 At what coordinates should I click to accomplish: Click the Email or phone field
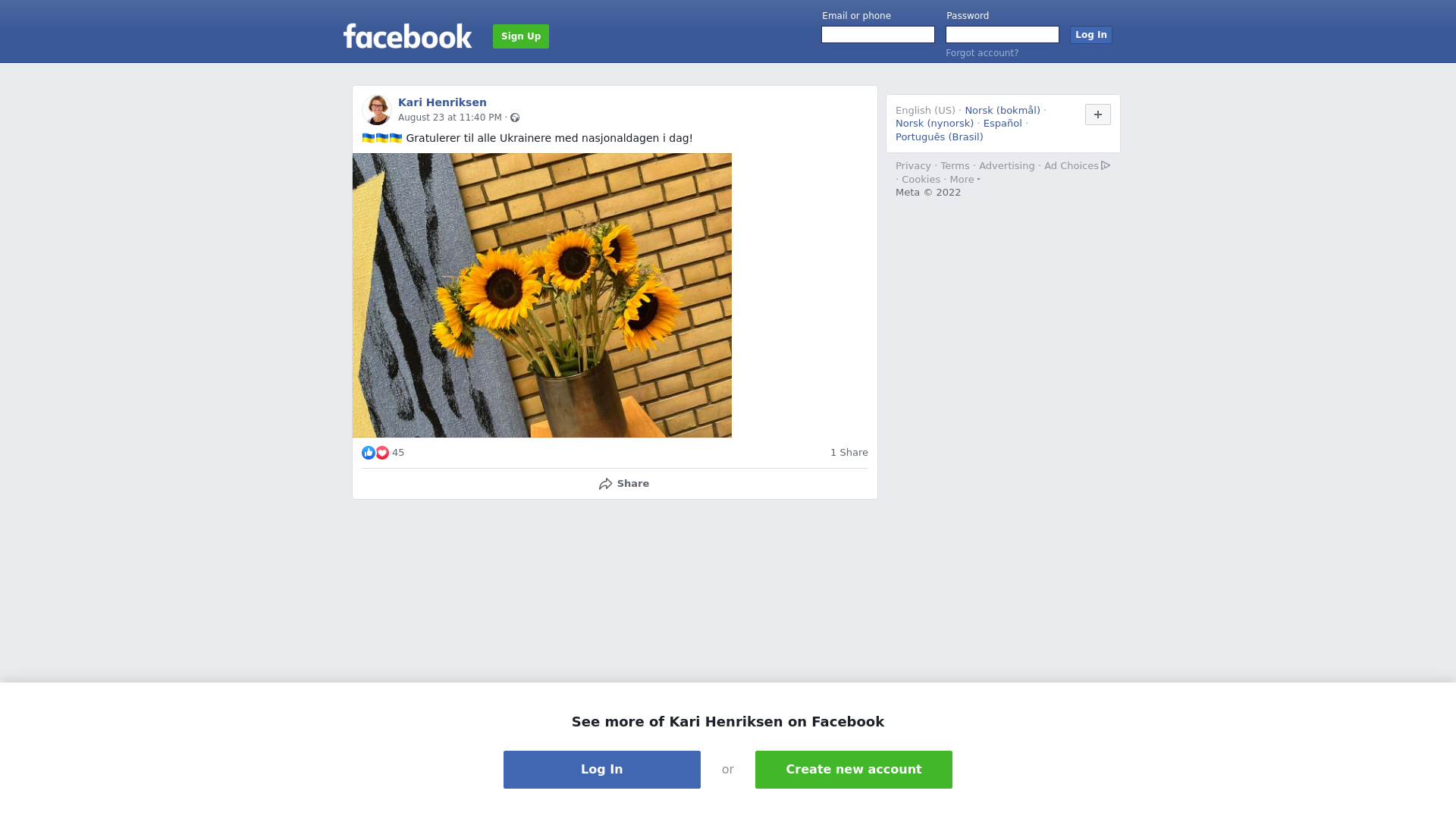point(878,35)
